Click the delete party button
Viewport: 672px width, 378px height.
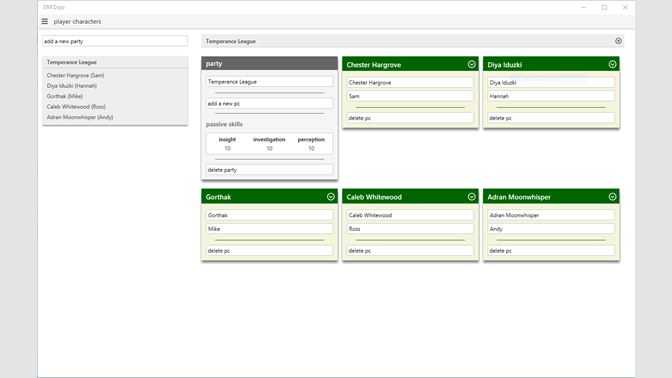click(x=269, y=170)
